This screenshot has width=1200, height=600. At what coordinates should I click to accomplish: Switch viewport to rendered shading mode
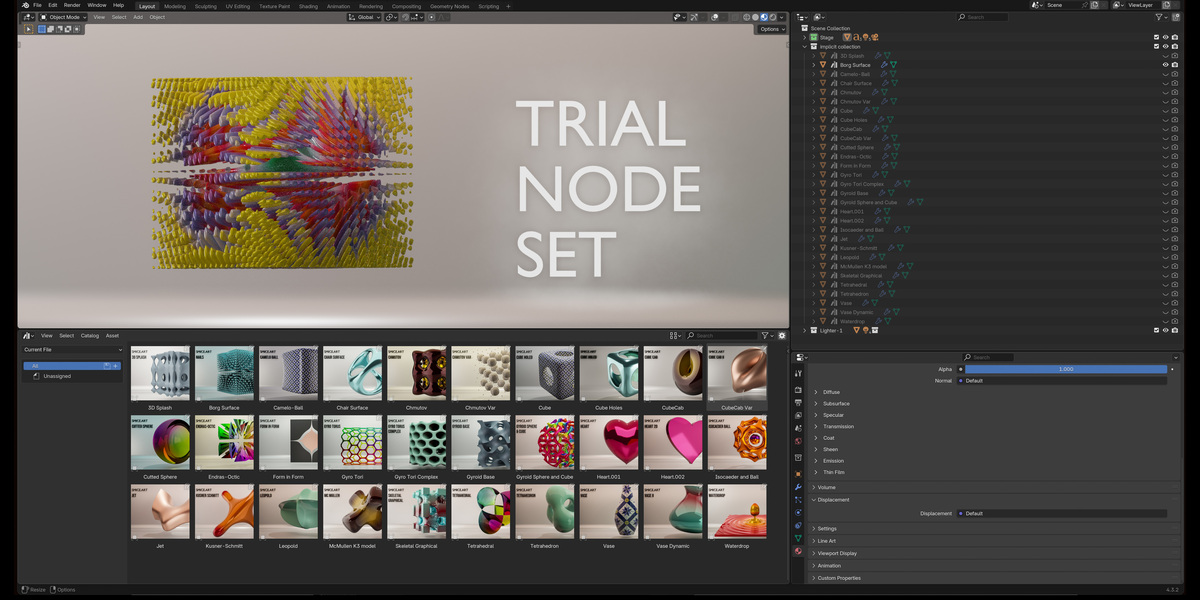click(773, 17)
